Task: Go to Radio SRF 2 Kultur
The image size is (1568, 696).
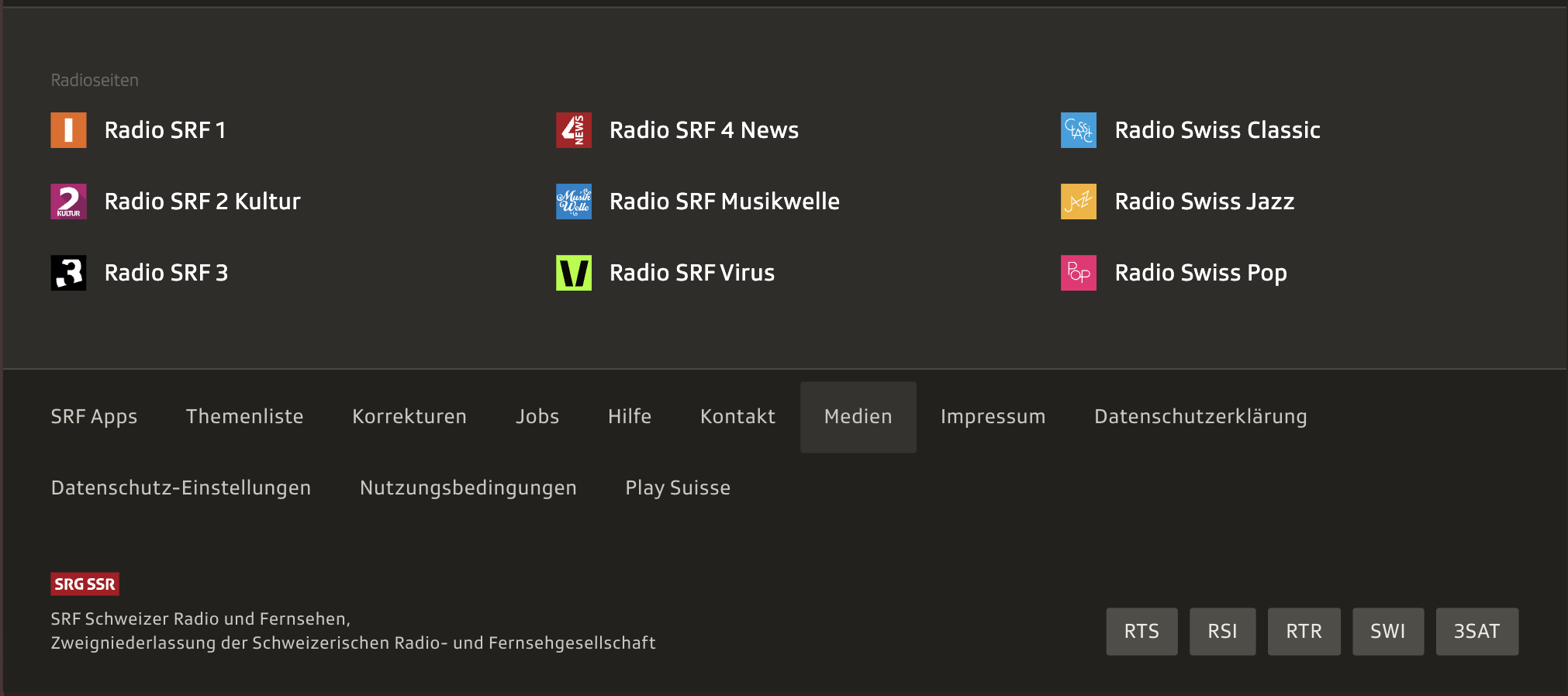Action: click(202, 202)
